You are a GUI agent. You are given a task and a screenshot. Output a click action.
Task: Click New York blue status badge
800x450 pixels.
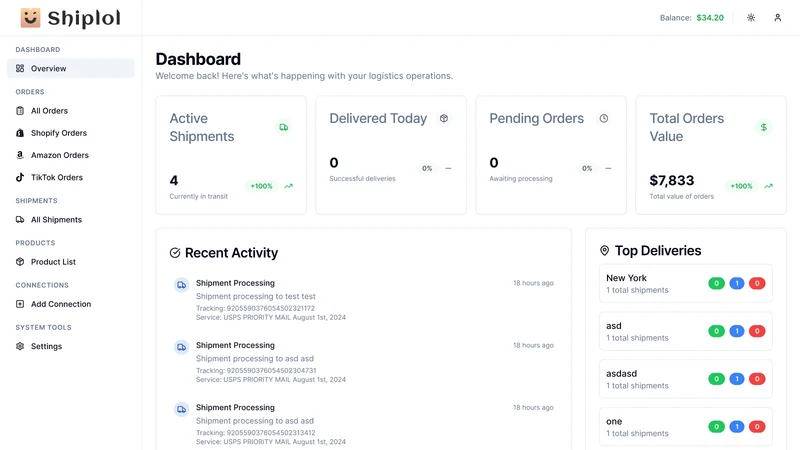pyautogui.click(x=737, y=283)
